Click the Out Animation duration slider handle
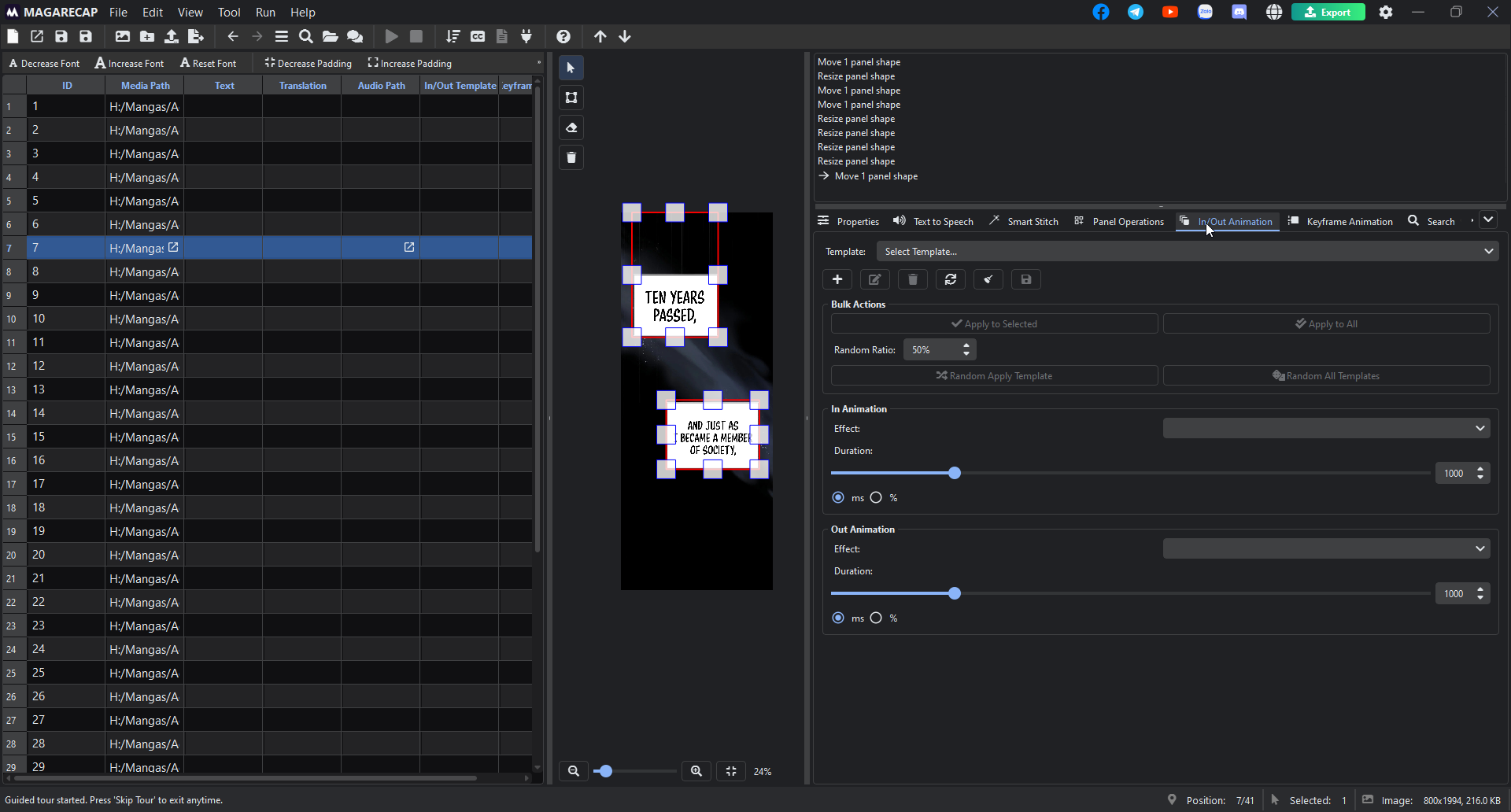The image size is (1511, 812). tap(955, 593)
